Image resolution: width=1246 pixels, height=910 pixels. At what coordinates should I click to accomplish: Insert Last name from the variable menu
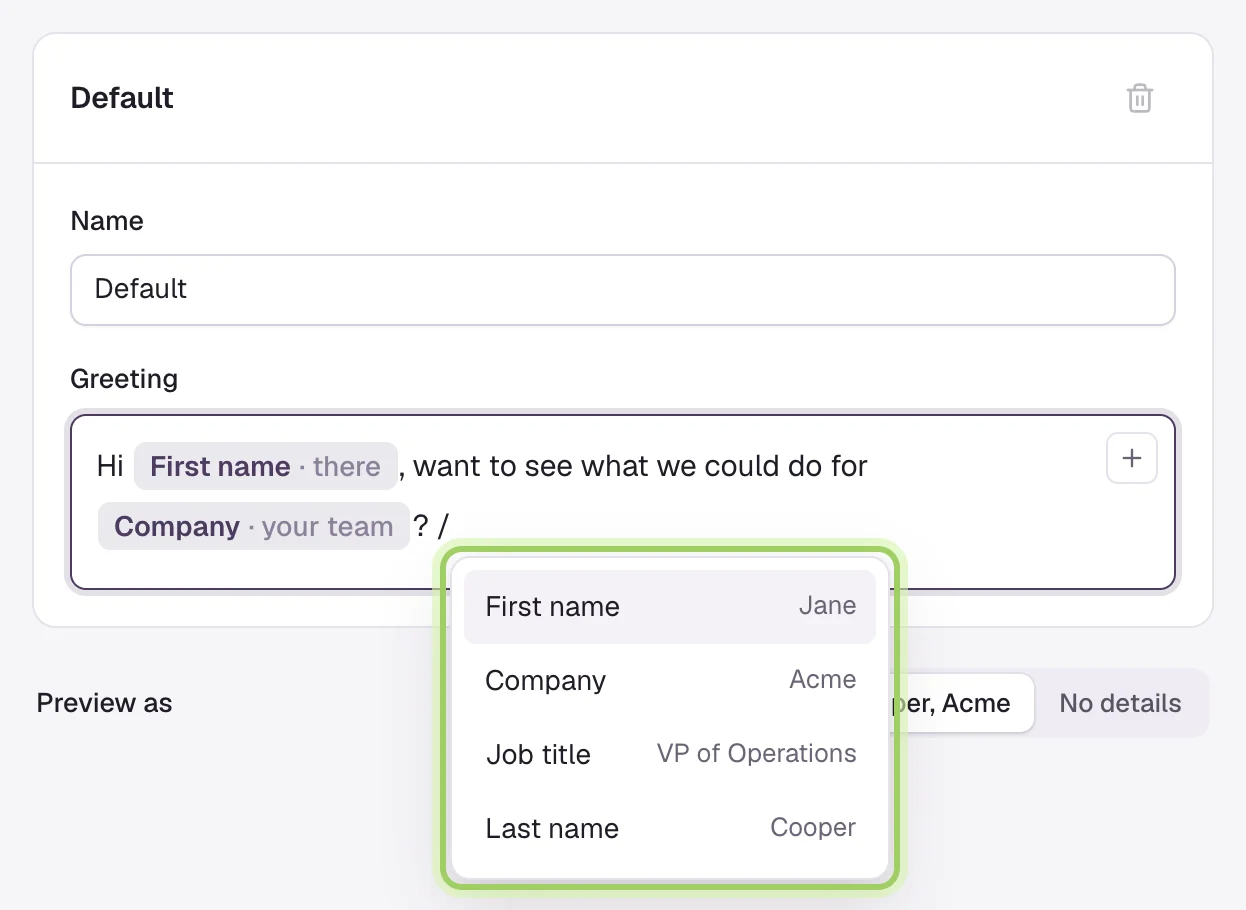coord(670,828)
